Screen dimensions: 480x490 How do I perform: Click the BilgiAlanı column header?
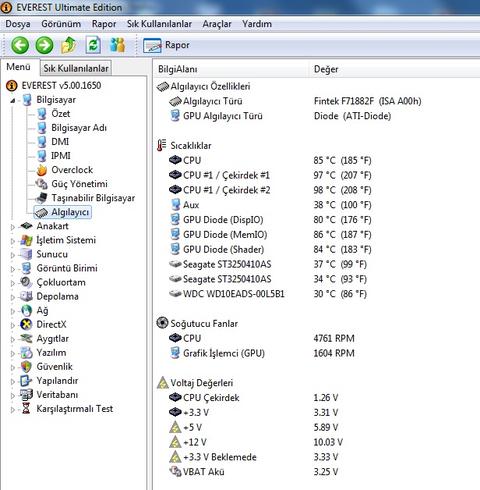coord(231,69)
